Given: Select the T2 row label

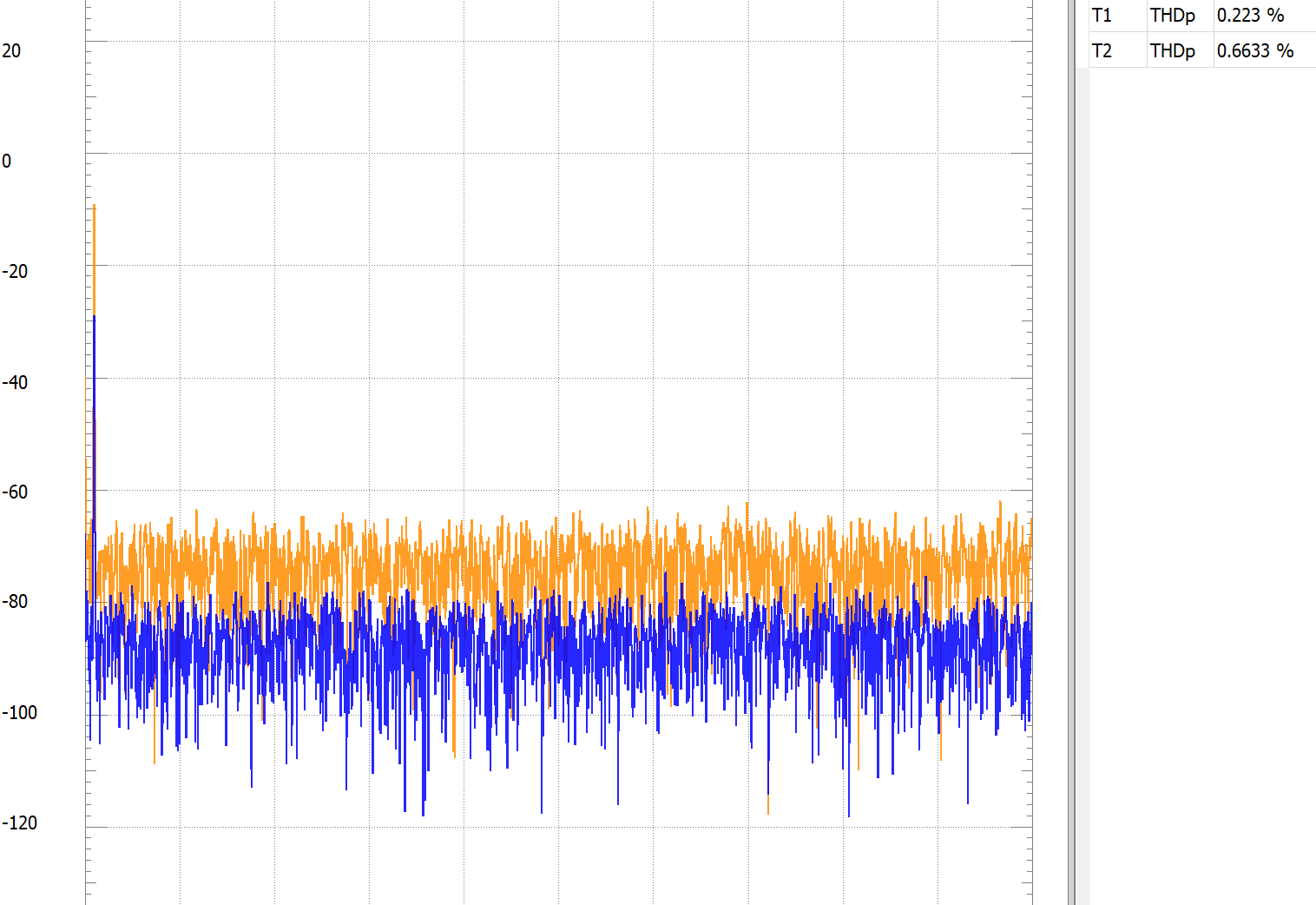Looking at the screenshot, I should (x=1102, y=51).
